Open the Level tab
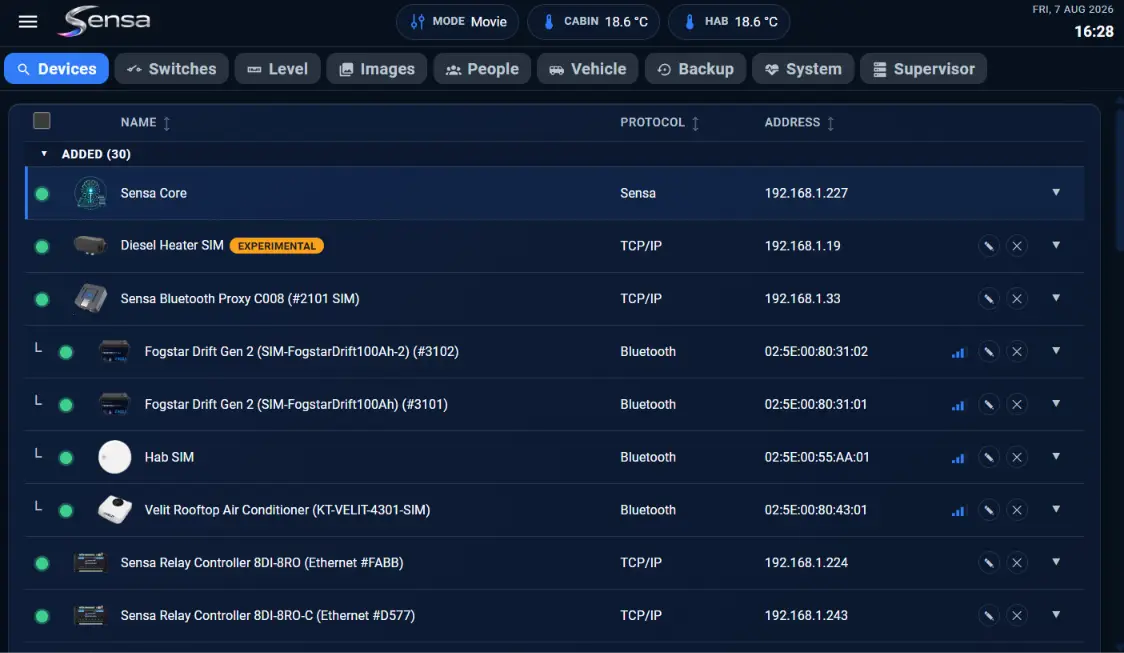The width and height of the screenshot is (1124, 653). tap(277, 69)
